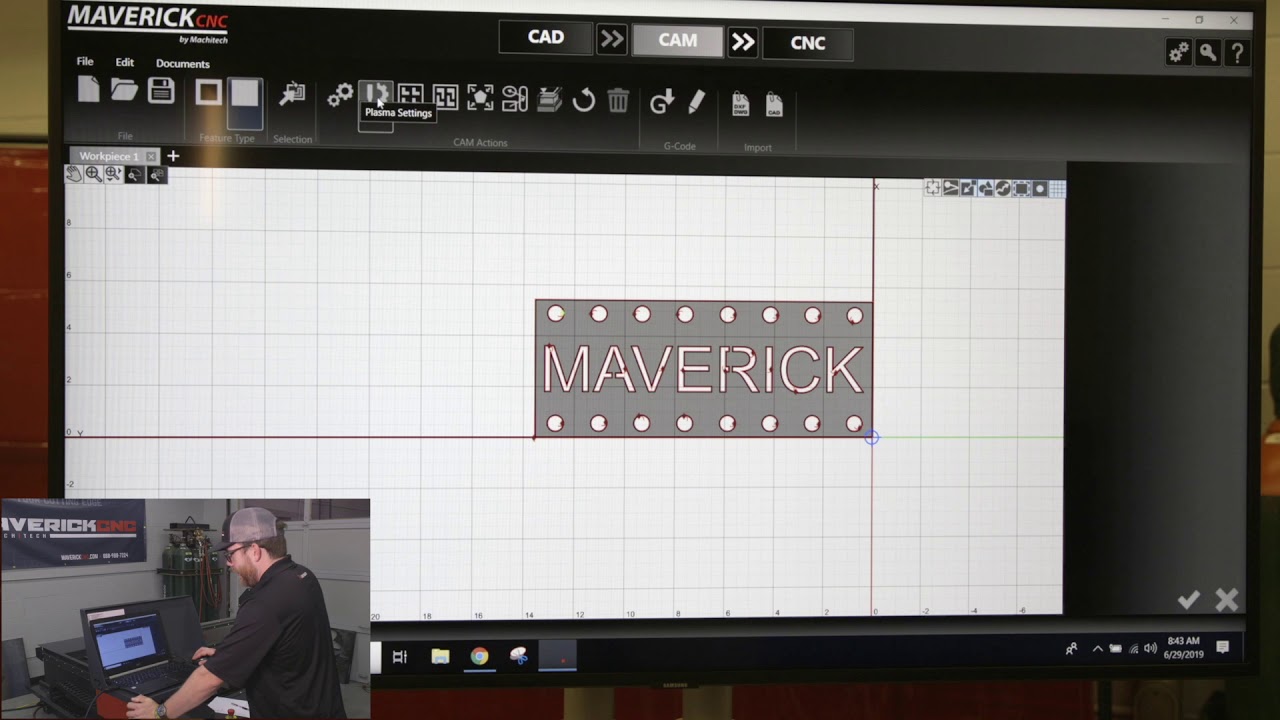
Task: Switch to the CNC stage
Action: pyautogui.click(x=807, y=44)
